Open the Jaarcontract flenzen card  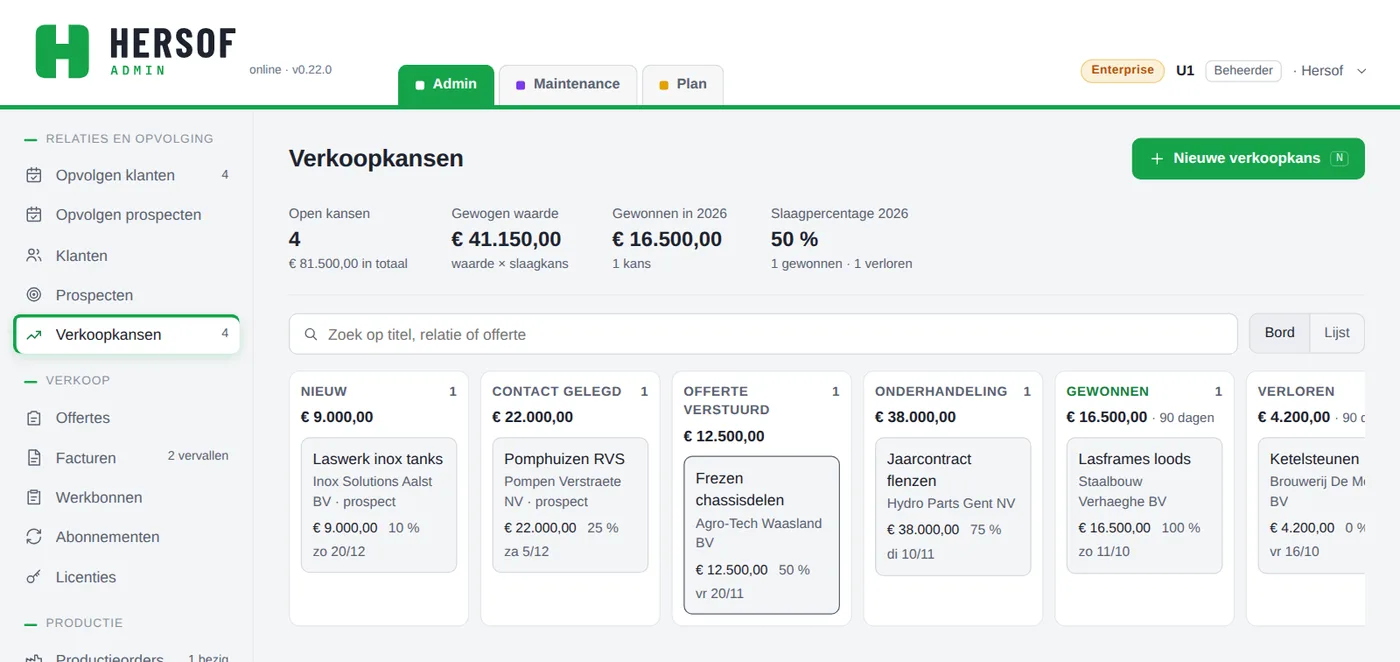pos(953,506)
